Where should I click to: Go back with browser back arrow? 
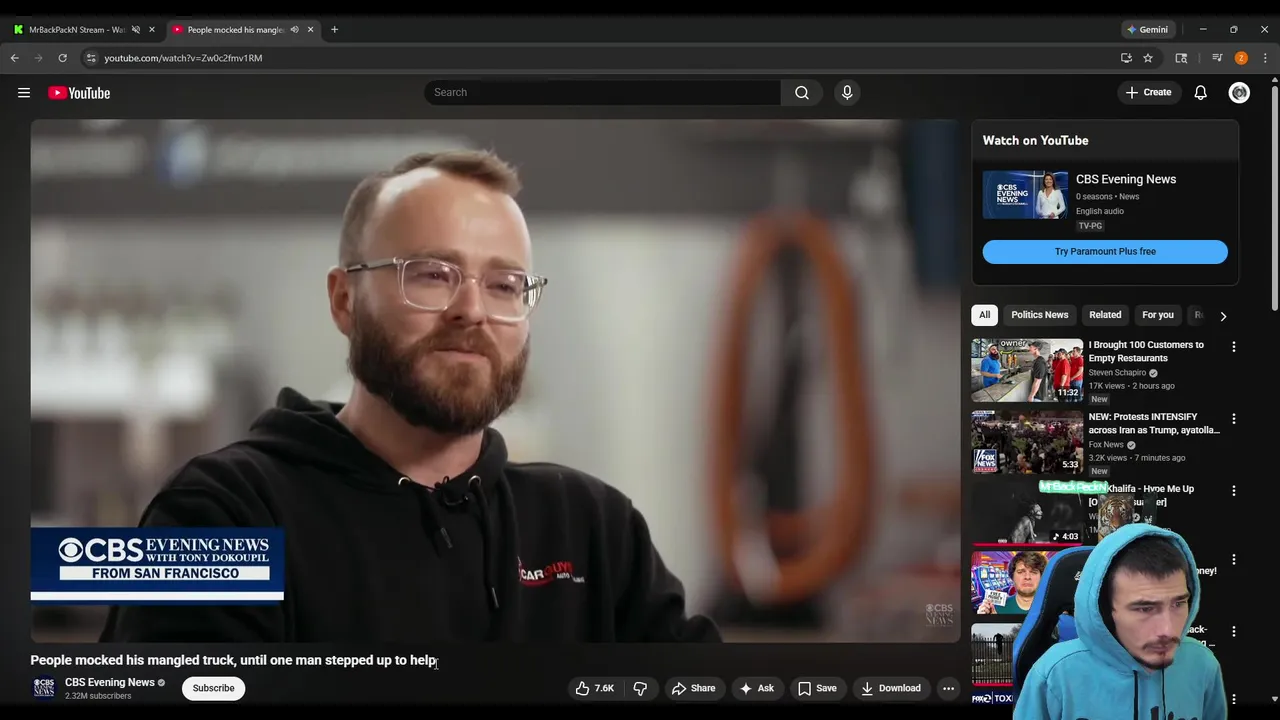pyautogui.click(x=15, y=58)
